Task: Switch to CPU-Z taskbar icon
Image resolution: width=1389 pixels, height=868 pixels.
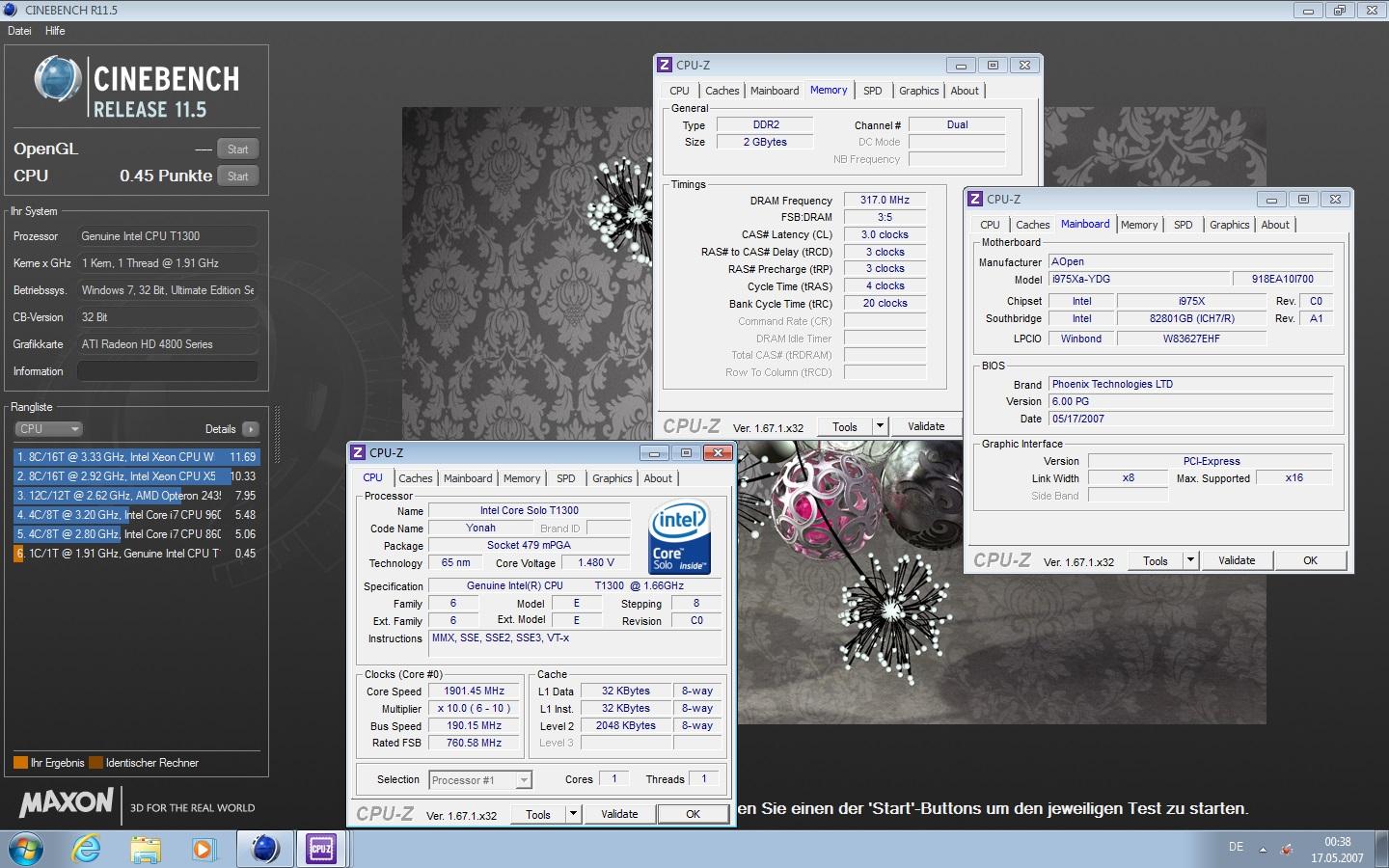Action: point(321,849)
